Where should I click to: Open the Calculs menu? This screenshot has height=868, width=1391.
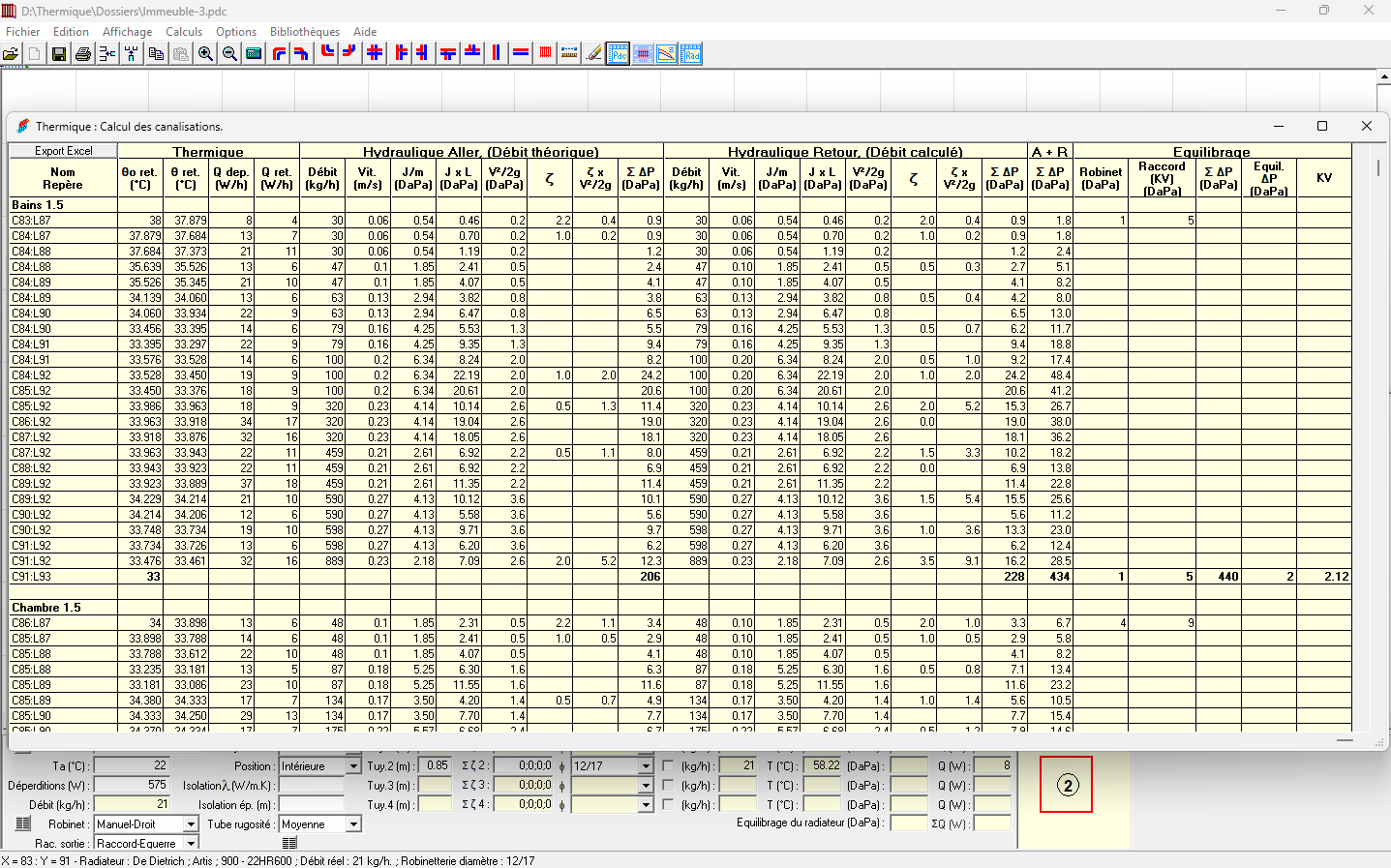(x=184, y=32)
